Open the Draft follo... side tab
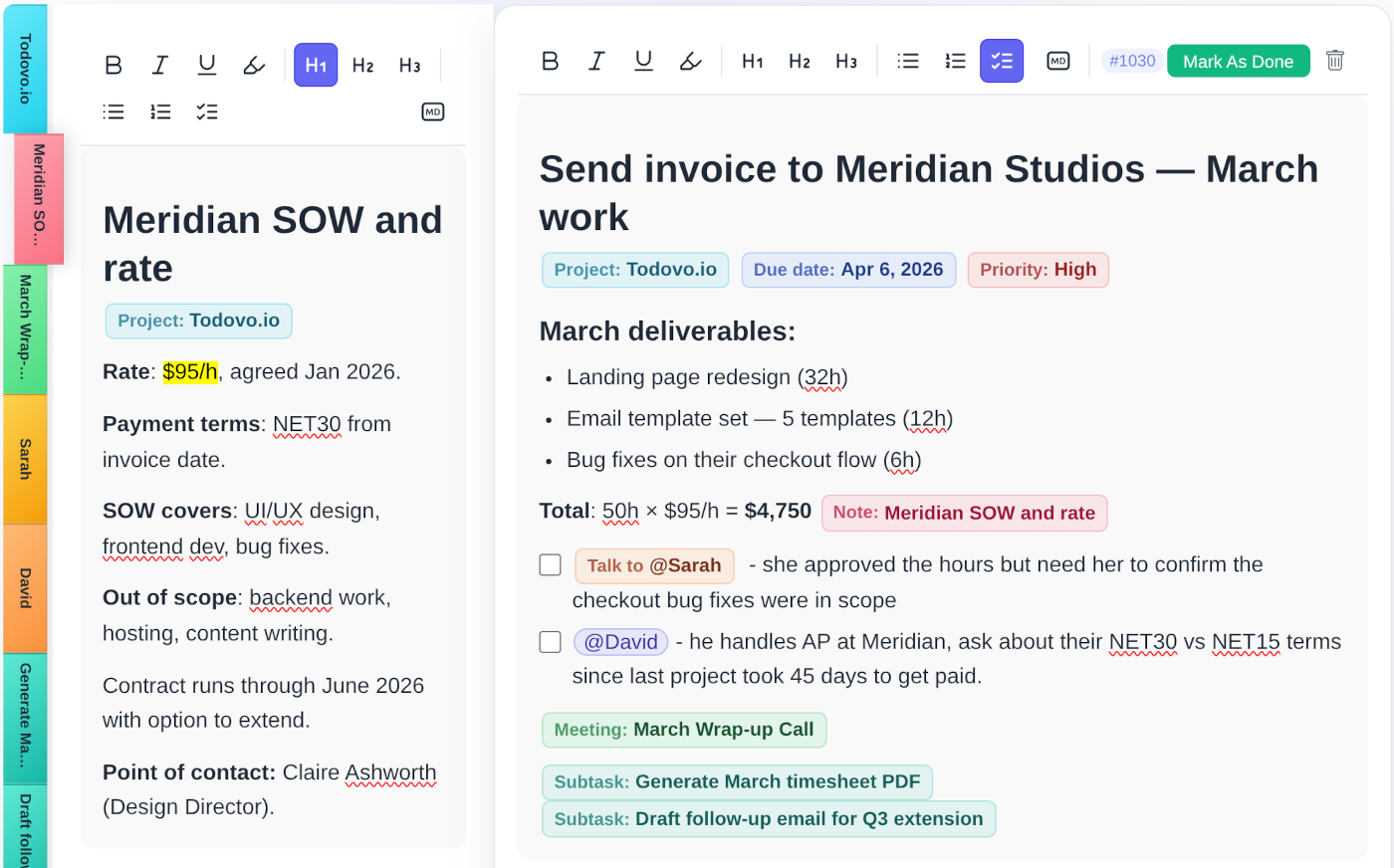 click(x=25, y=828)
